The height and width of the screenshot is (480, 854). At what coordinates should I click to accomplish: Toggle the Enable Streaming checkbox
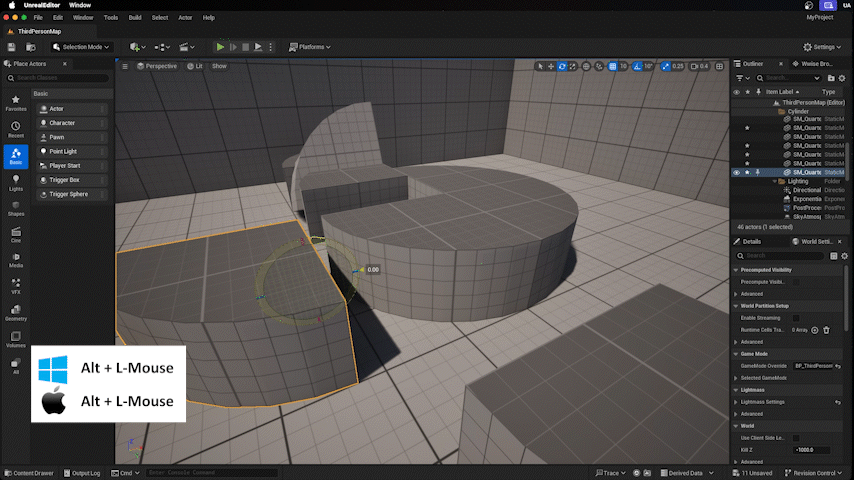tap(796, 318)
